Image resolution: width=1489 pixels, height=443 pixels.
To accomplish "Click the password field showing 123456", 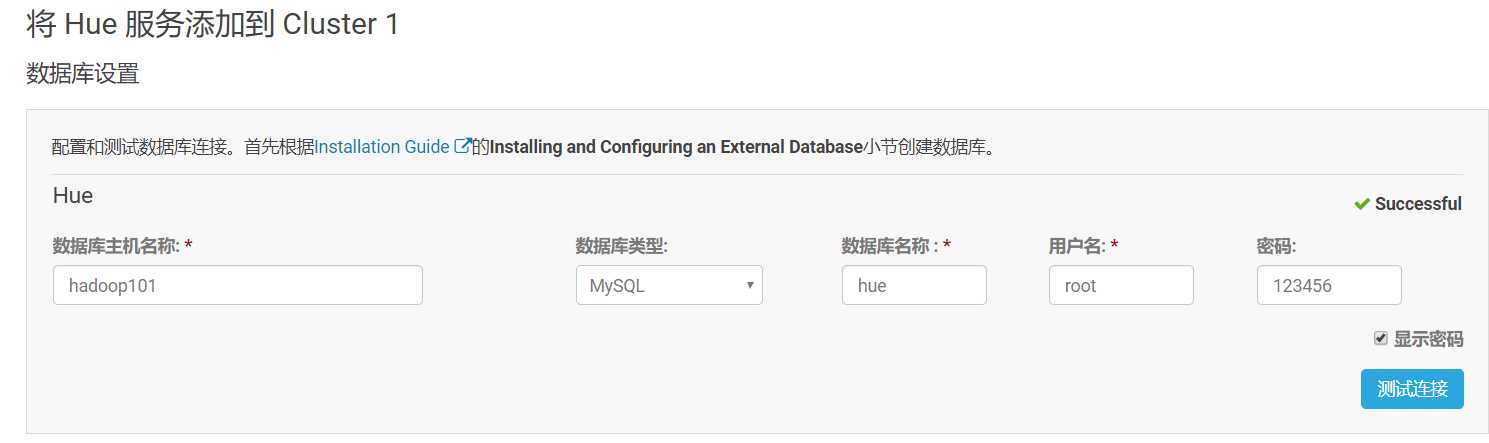I will pos(1329,285).
